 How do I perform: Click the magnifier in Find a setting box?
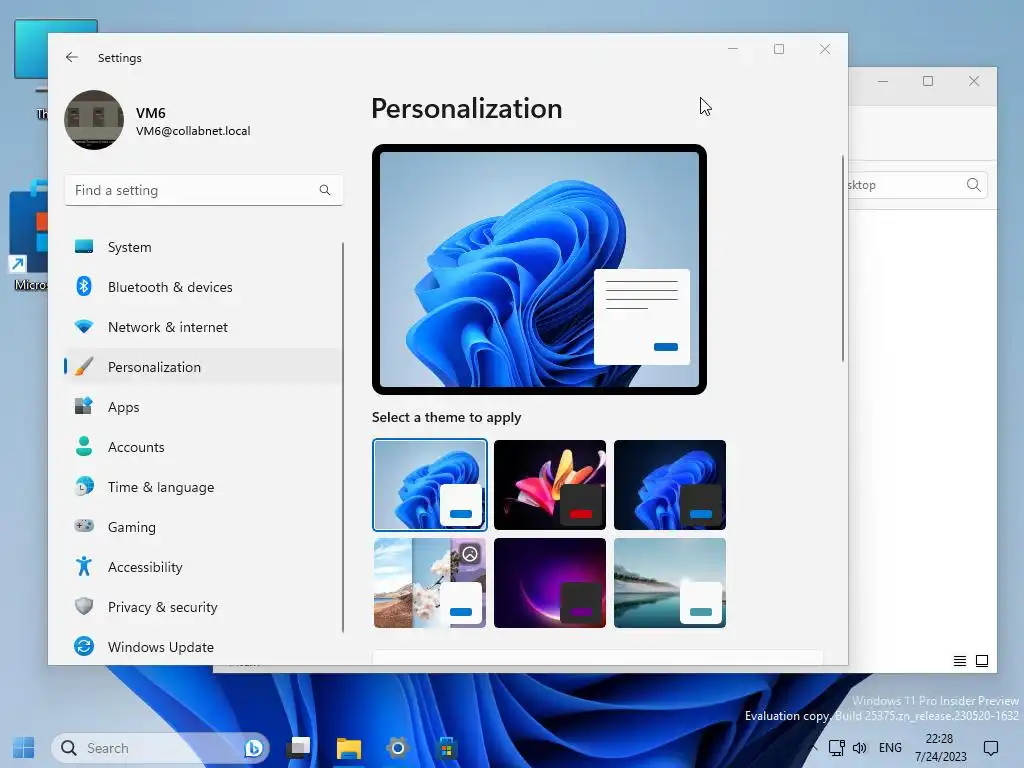click(325, 190)
